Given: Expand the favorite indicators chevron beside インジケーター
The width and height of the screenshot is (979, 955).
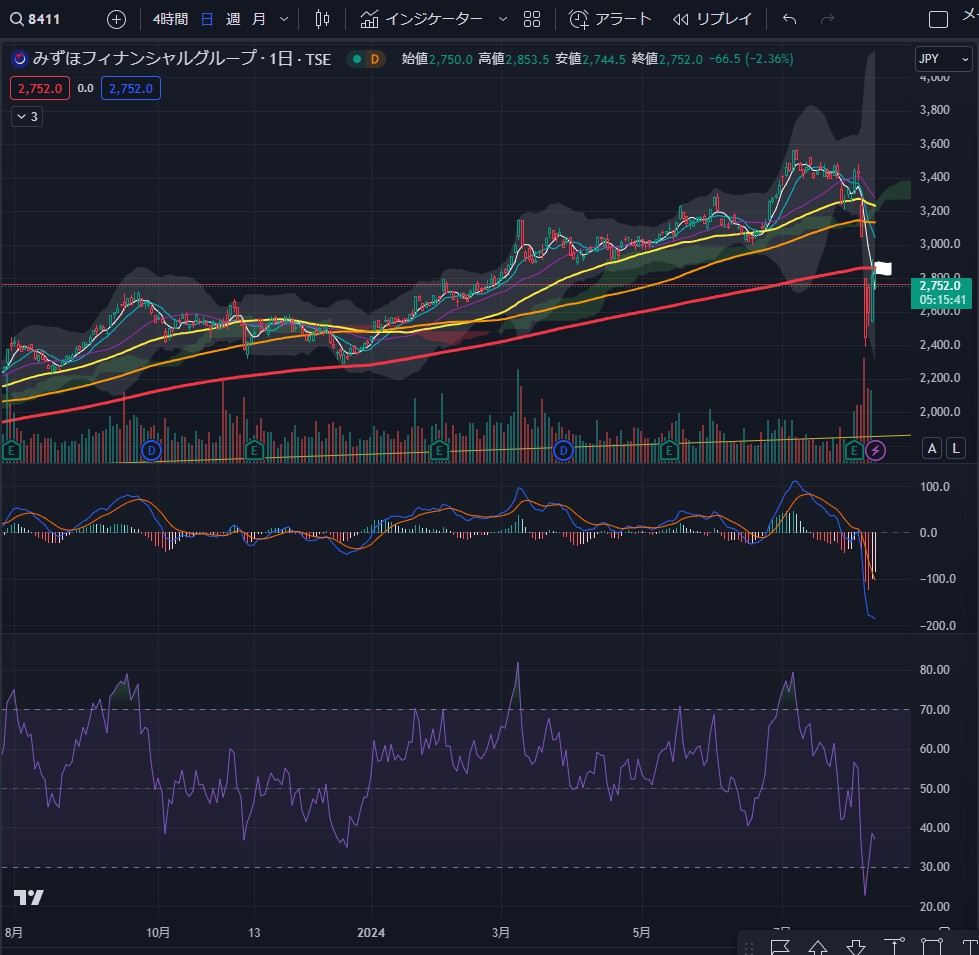Looking at the screenshot, I should tap(503, 19).
